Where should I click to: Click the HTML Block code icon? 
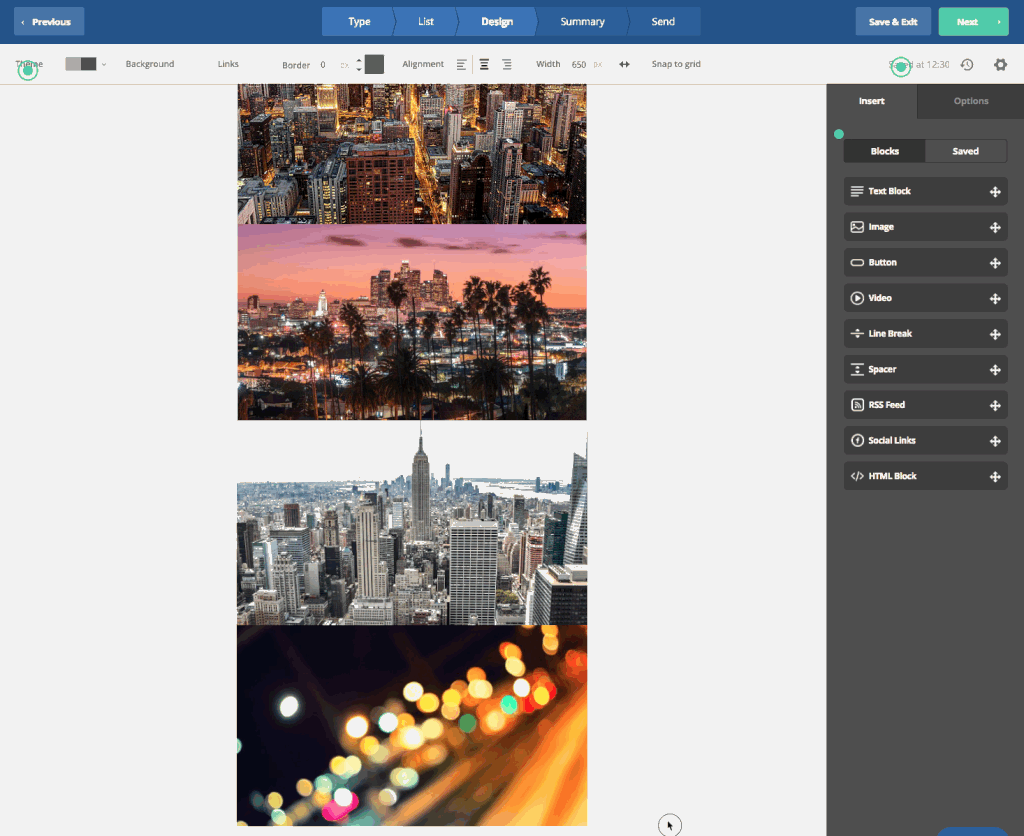point(857,476)
